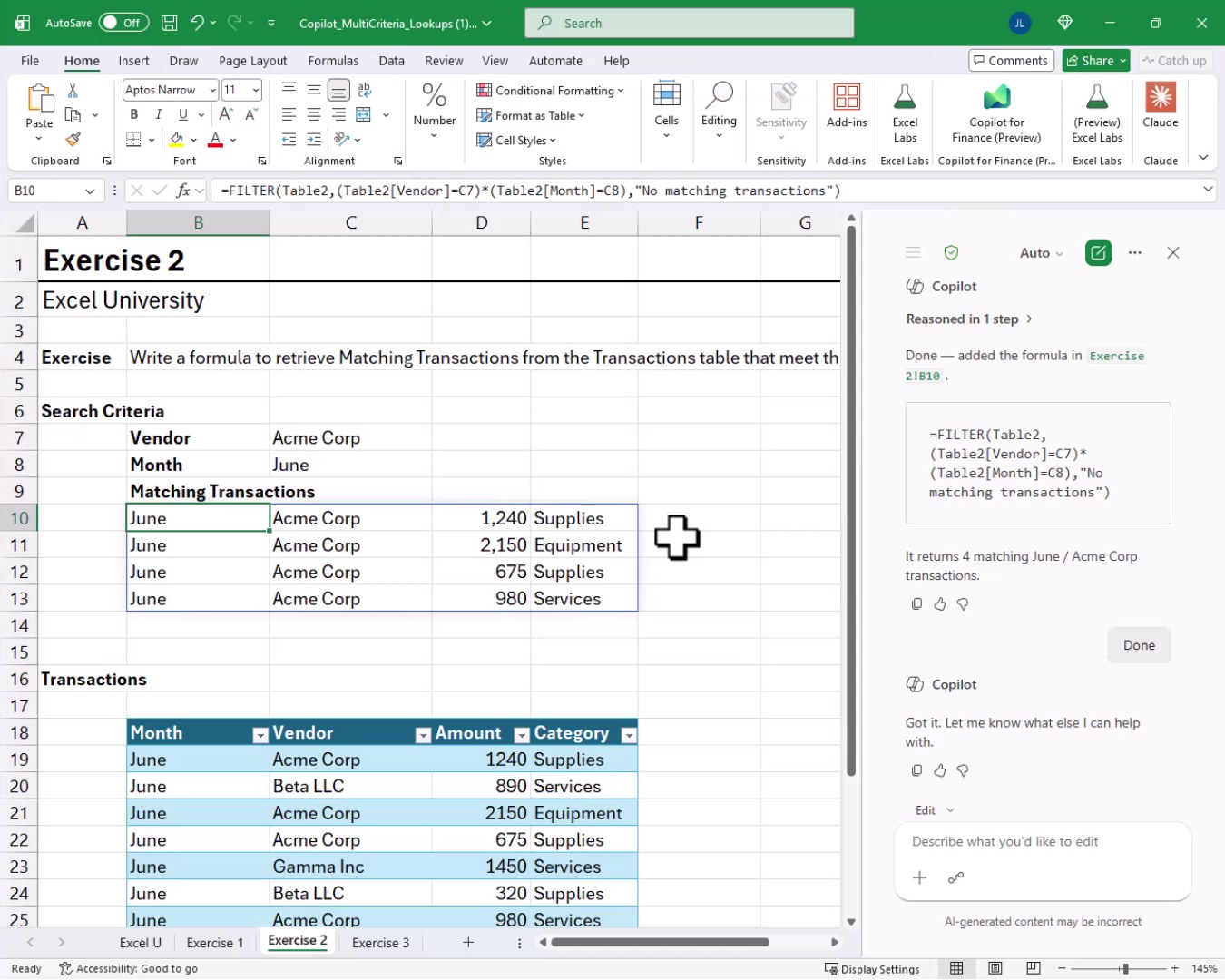Click the Share button
This screenshot has height=980, width=1225.
(1096, 61)
